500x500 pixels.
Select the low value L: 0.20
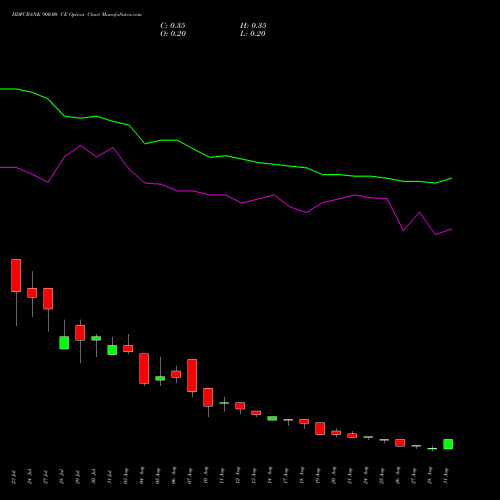pos(253,34)
